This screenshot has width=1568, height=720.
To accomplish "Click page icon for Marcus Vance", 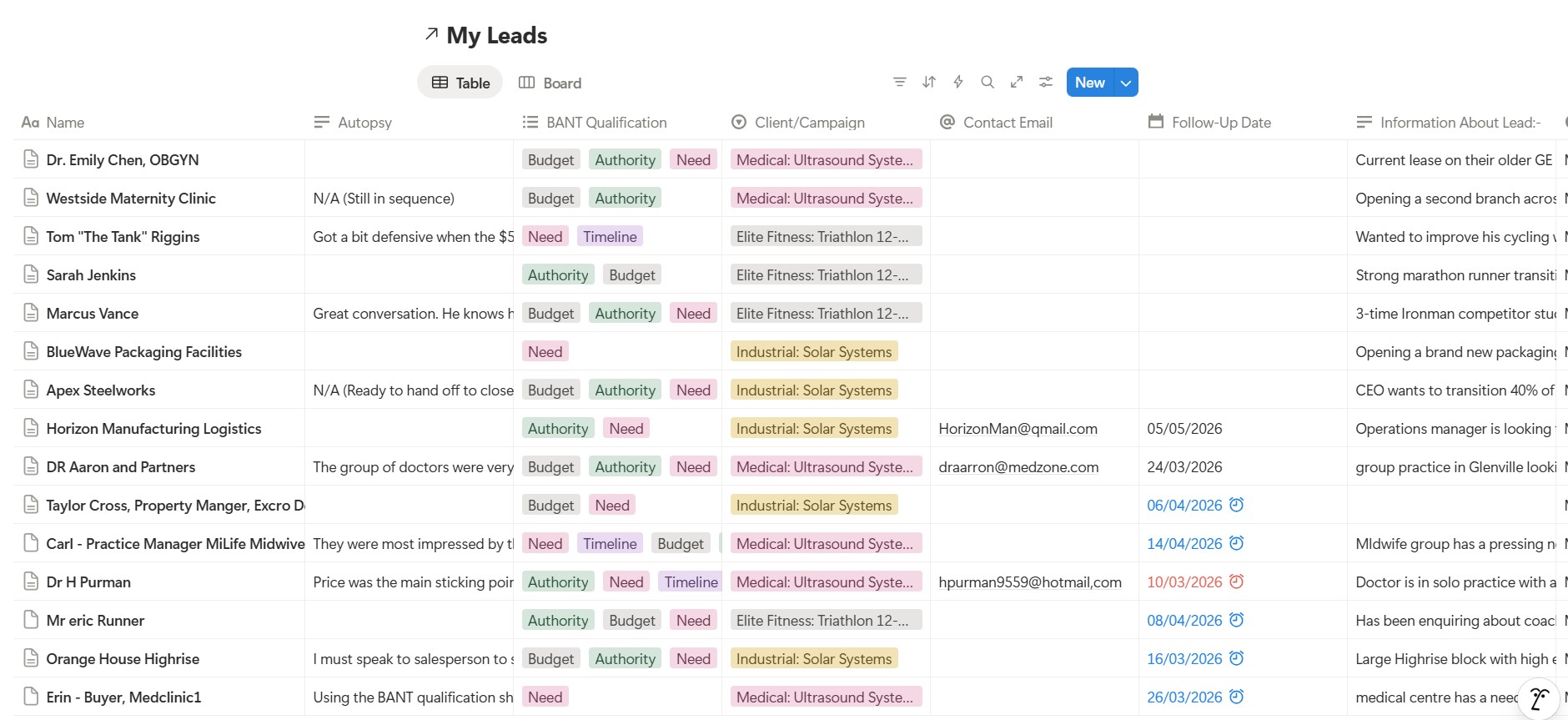I will 31,313.
